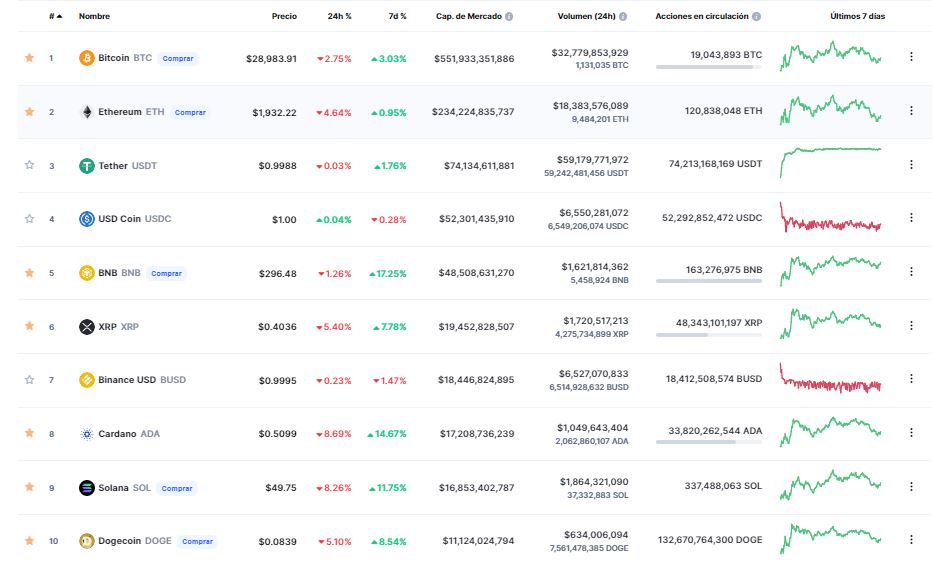Click Ethereum volume $18,383,576,089
This screenshot has width=933, height=563.
coord(590,106)
